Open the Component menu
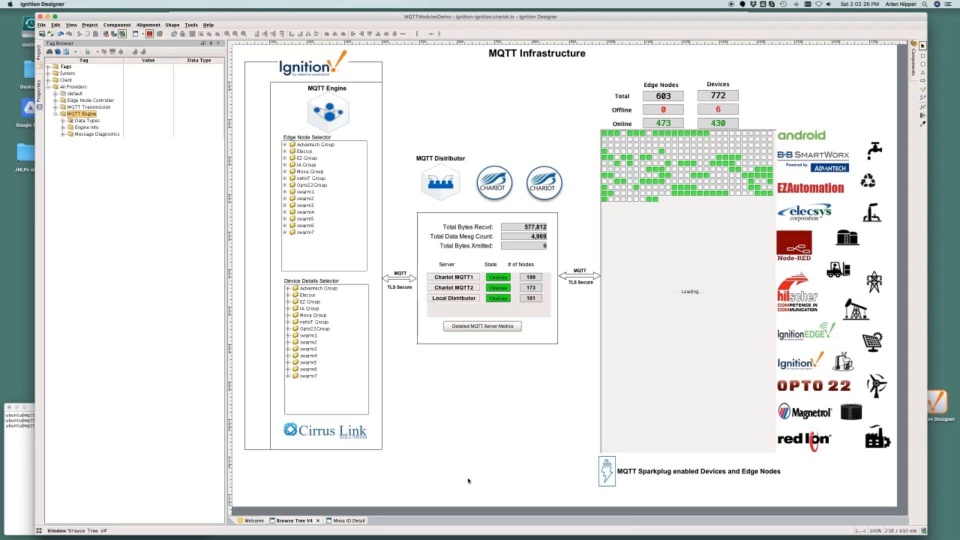Image resolution: width=960 pixels, height=540 pixels. click(117, 25)
